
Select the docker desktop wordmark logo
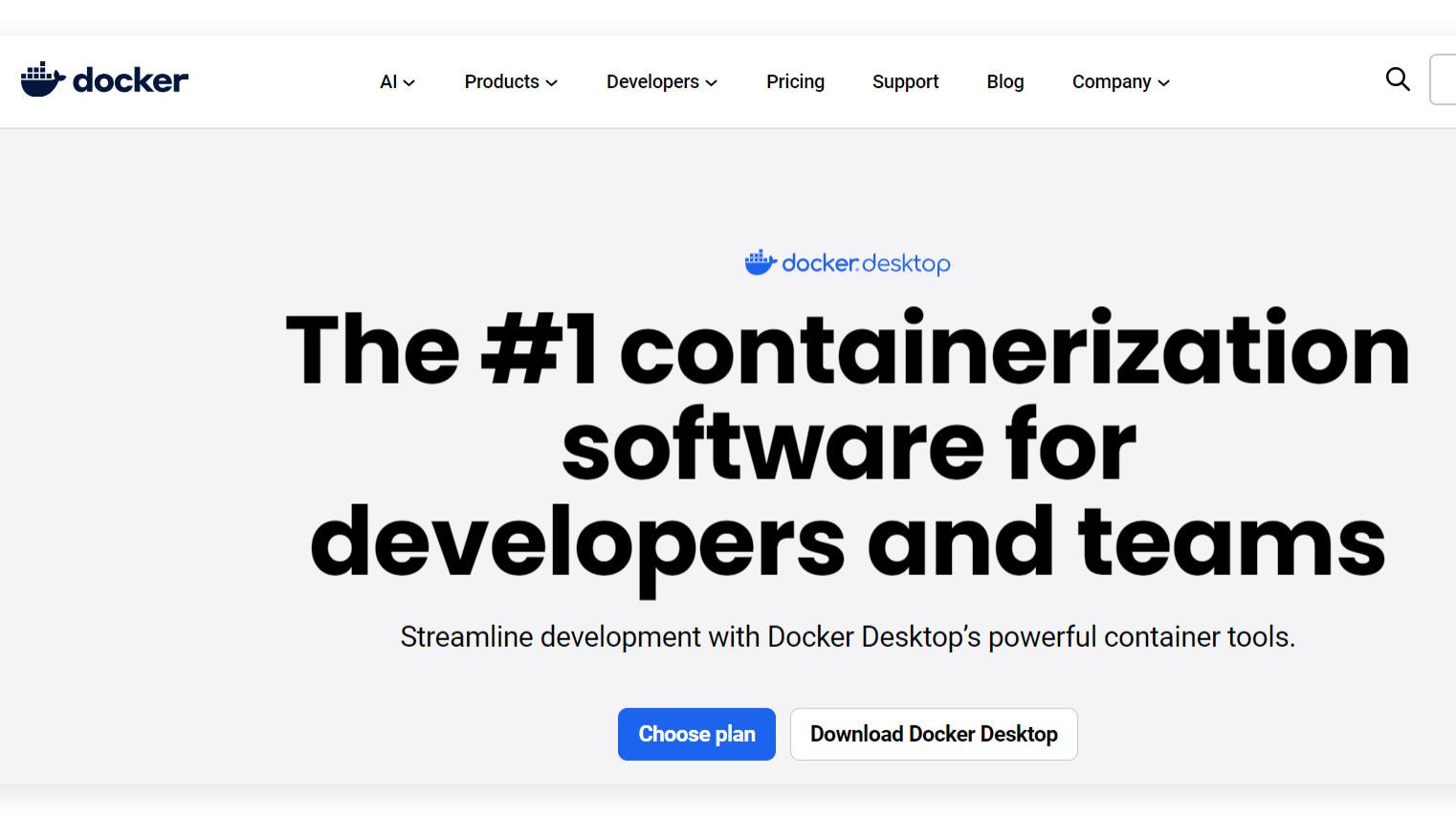pyautogui.click(x=848, y=263)
